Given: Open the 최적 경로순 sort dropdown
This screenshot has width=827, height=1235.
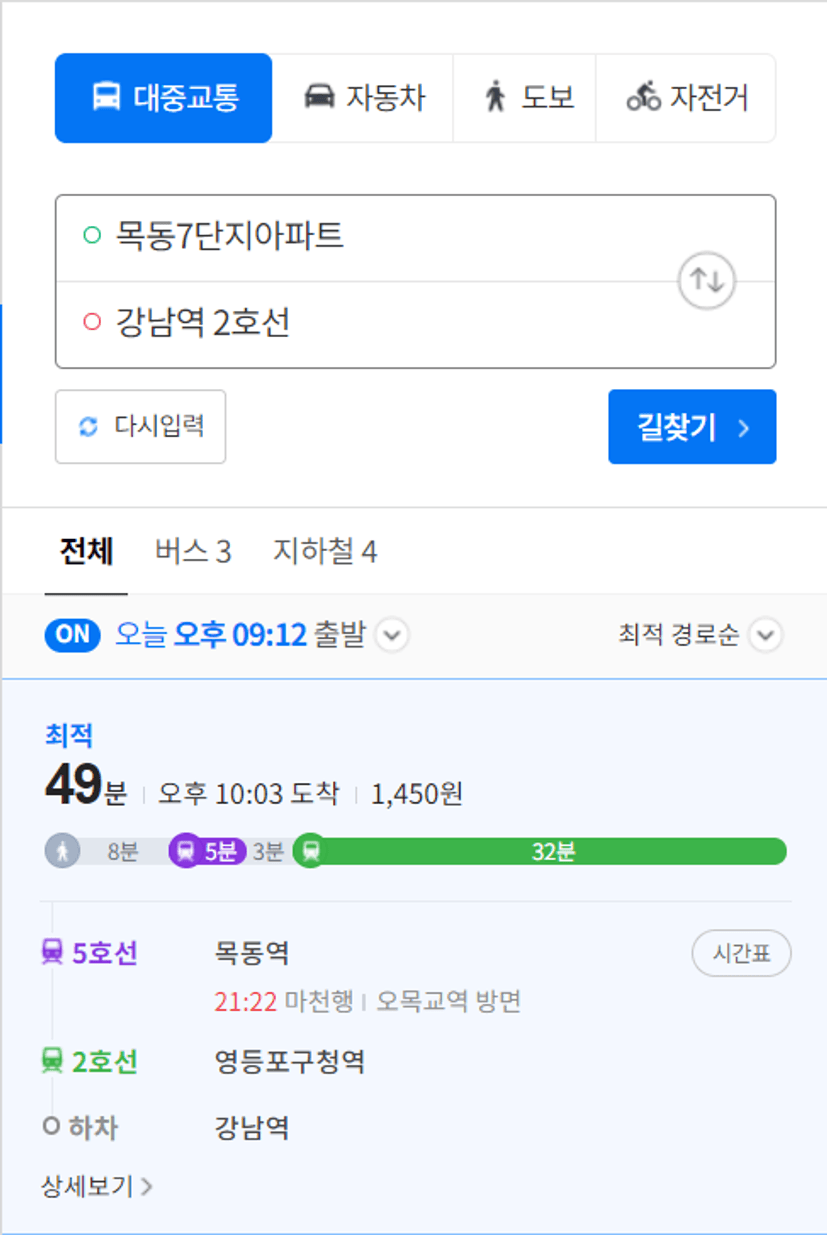Looking at the screenshot, I should (700, 635).
